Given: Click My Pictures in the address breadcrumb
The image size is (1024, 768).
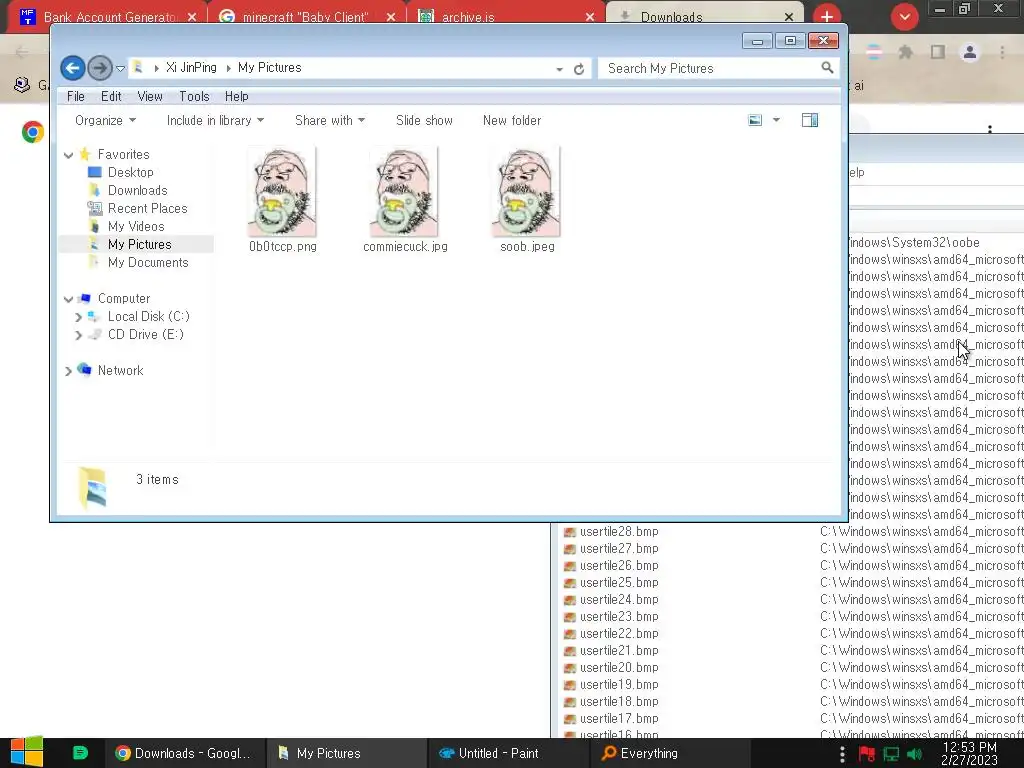Looking at the screenshot, I should click(269, 67).
